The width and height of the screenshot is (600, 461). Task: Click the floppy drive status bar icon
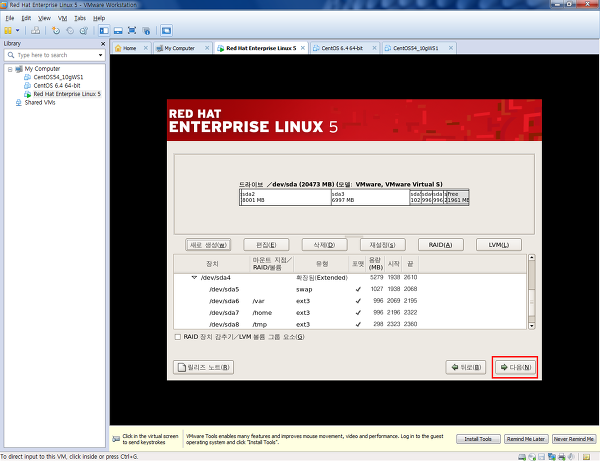point(541,457)
